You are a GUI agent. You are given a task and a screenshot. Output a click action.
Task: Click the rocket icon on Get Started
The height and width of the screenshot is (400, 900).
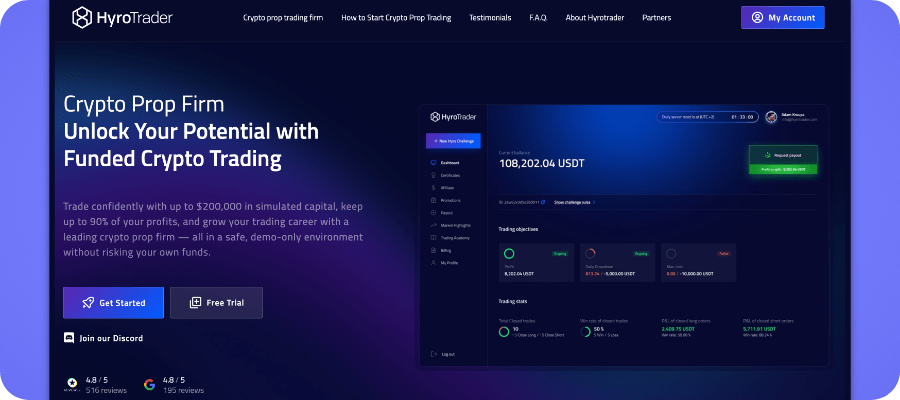(x=88, y=303)
